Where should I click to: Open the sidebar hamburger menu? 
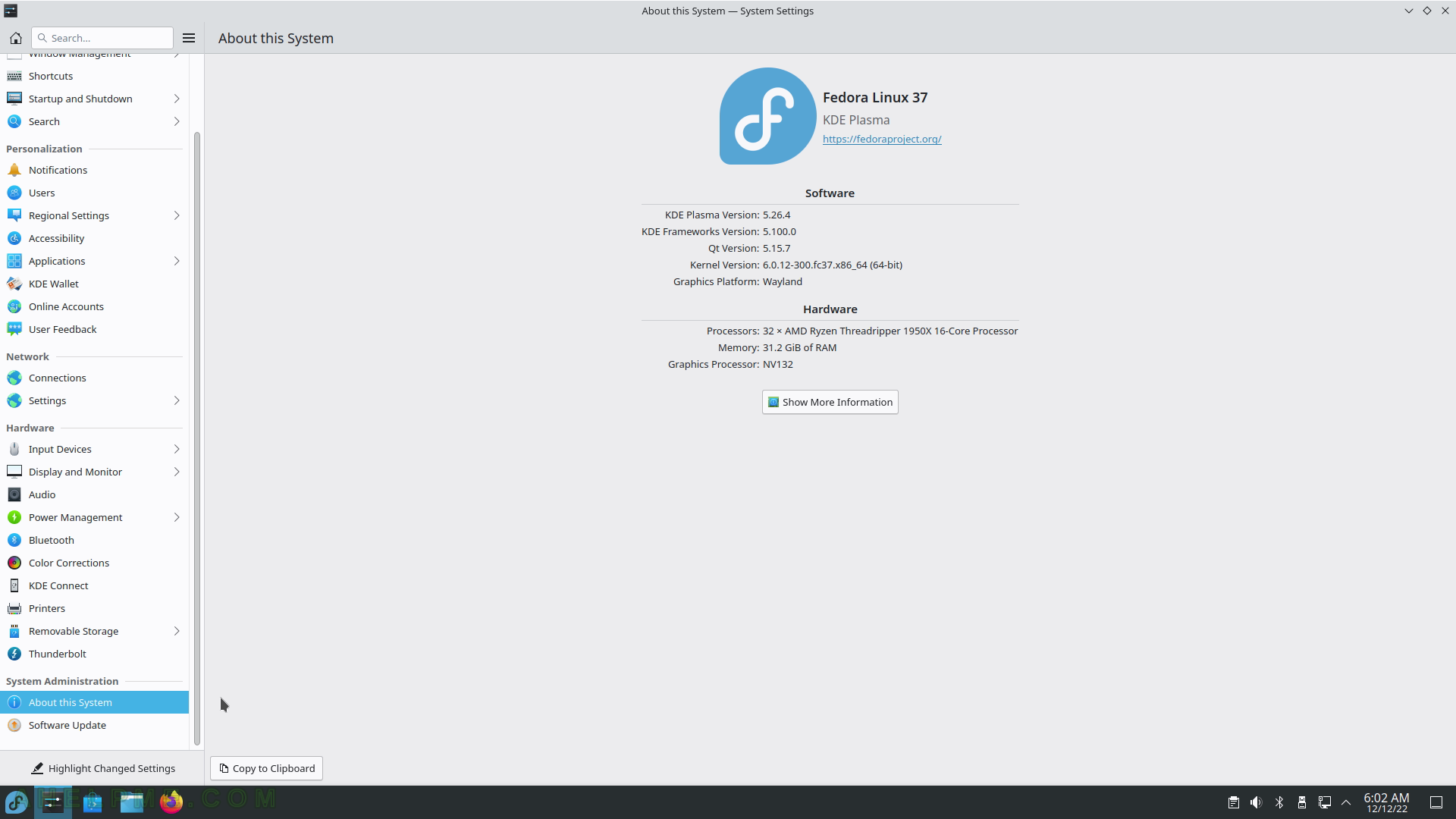pos(189,38)
